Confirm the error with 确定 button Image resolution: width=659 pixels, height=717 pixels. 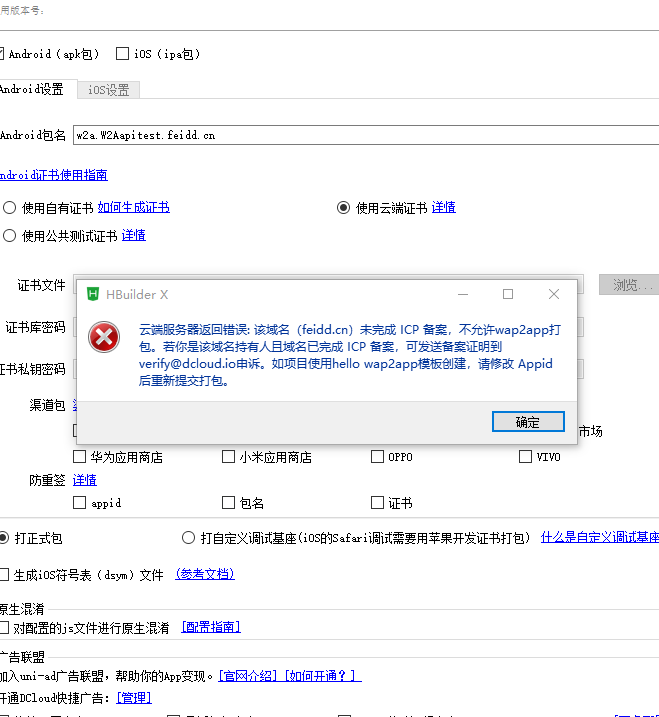(528, 422)
